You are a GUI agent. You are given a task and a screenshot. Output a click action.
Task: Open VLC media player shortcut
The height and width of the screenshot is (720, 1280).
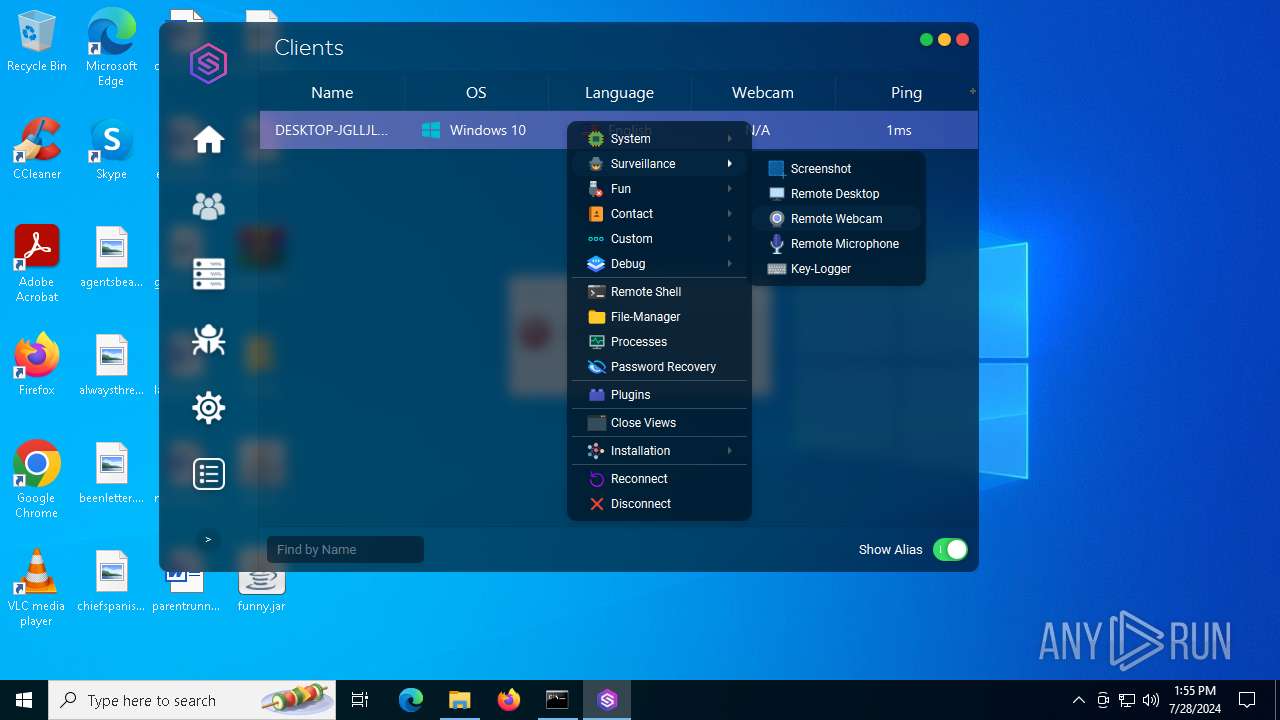[x=37, y=588]
